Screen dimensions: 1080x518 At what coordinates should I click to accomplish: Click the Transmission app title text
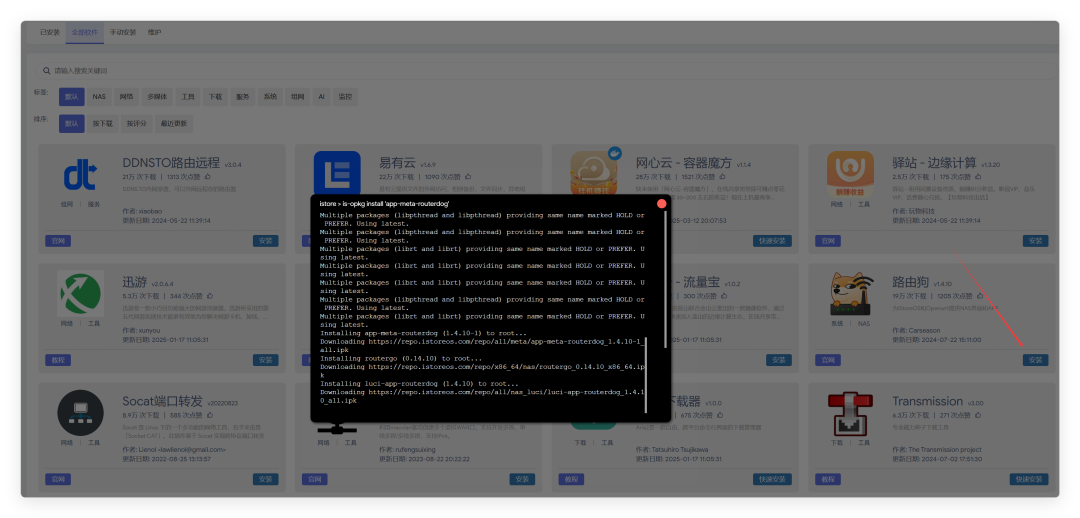point(928,401)
